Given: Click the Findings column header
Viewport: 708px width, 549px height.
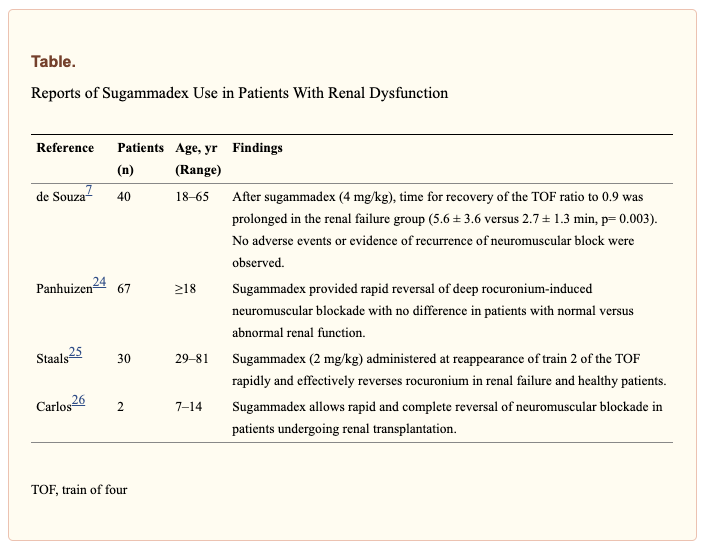Looking at the screenshot, I should pyautogui.click(x=257, y=148).
